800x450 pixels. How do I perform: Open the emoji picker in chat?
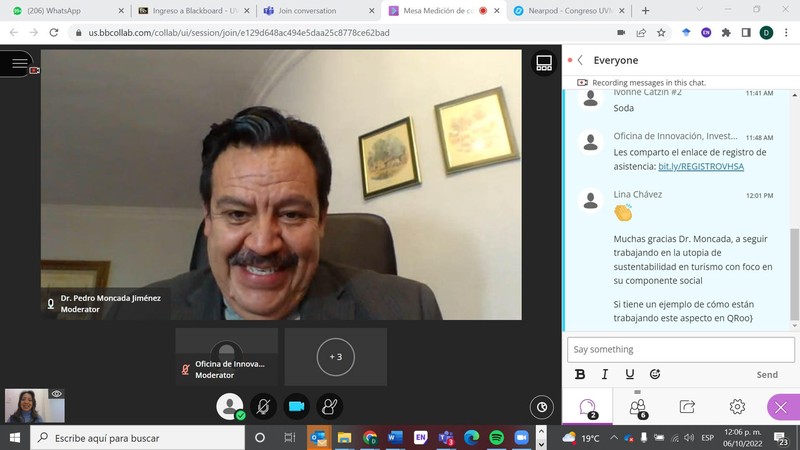pos(655,374)
